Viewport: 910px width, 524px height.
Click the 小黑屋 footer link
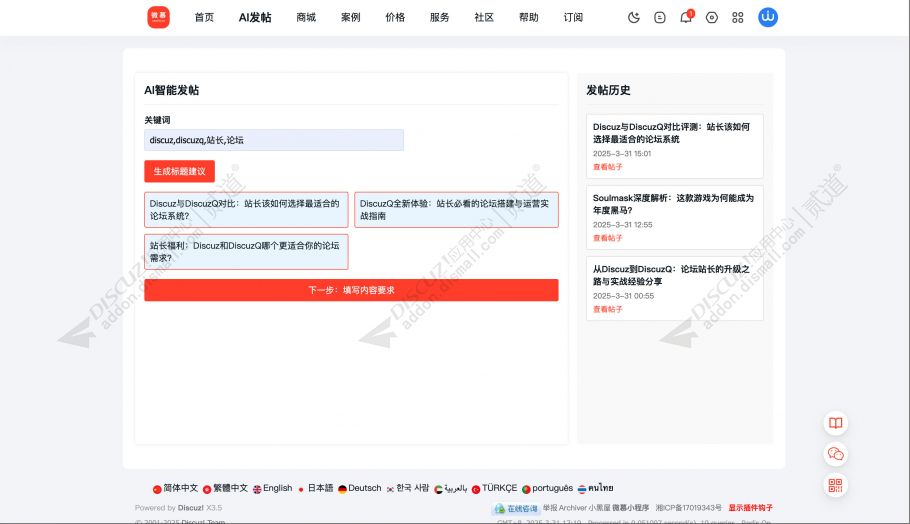pyautogui.click(x=599, y=508)
